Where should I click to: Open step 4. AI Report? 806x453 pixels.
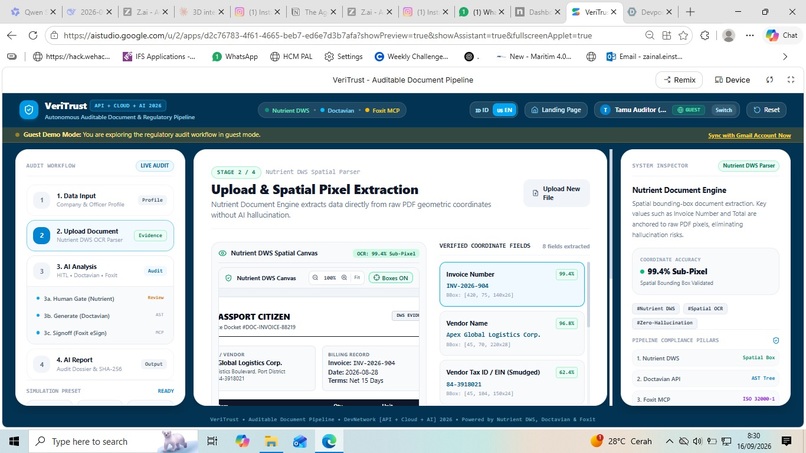[100, 364]
